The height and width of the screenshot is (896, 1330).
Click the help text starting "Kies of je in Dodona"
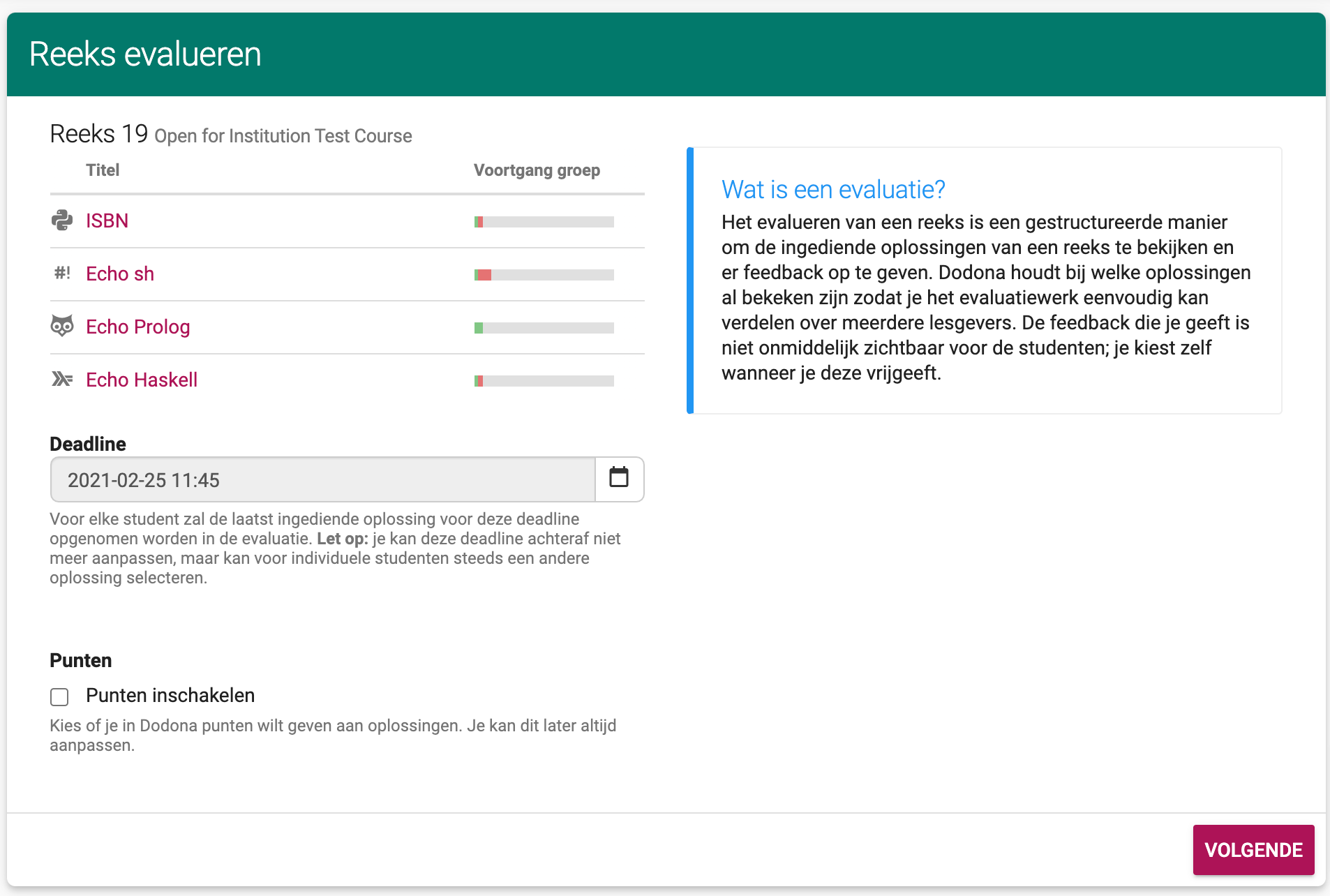pyautogui.click(x=333, y=736)
